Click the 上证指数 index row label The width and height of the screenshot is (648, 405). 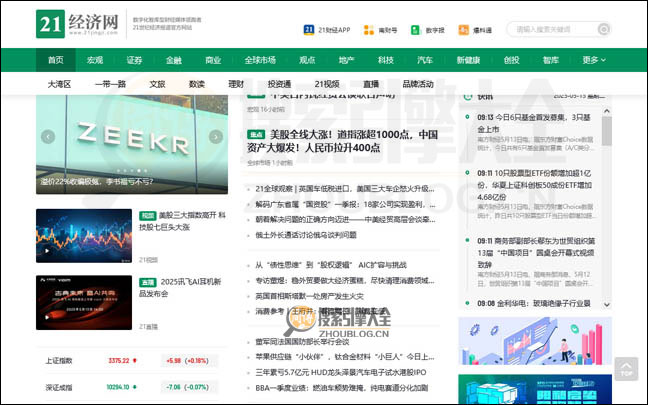59,360
